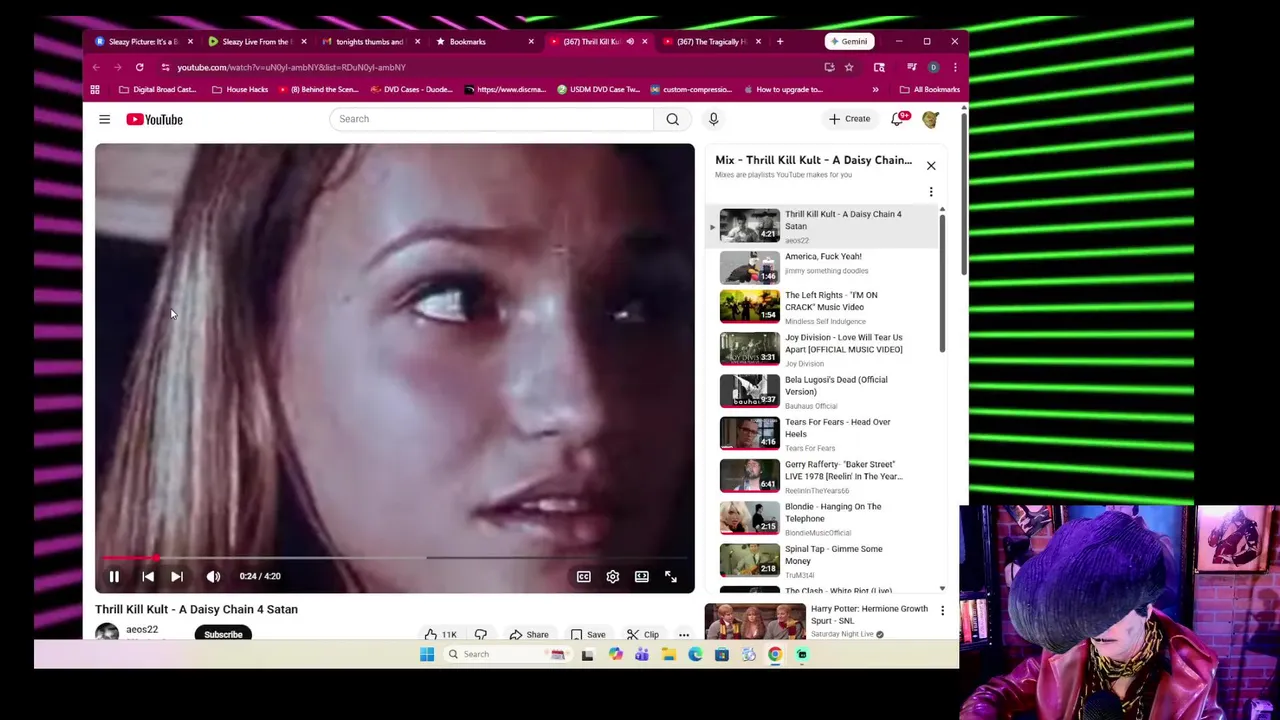Play Gerry Rafferty - Baker Street video
This screenshot has width=1280, height=720.
point(824,476)
